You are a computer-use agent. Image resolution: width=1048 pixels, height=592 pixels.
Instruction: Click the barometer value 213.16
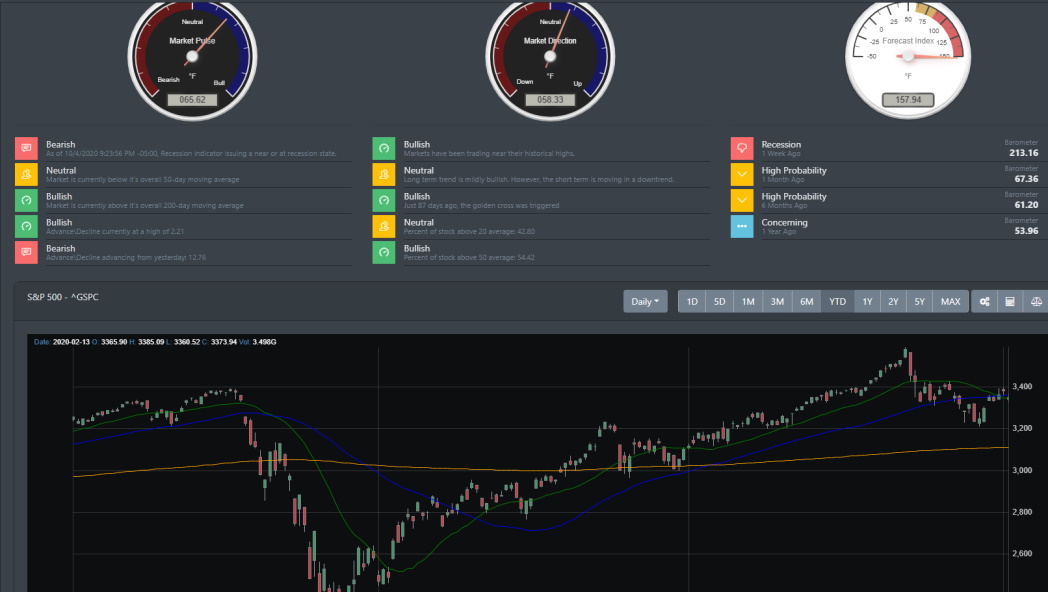1023,153
